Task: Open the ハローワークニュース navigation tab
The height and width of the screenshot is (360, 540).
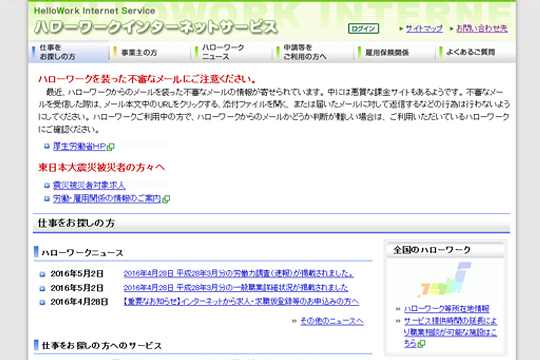Action: point(231,52)
